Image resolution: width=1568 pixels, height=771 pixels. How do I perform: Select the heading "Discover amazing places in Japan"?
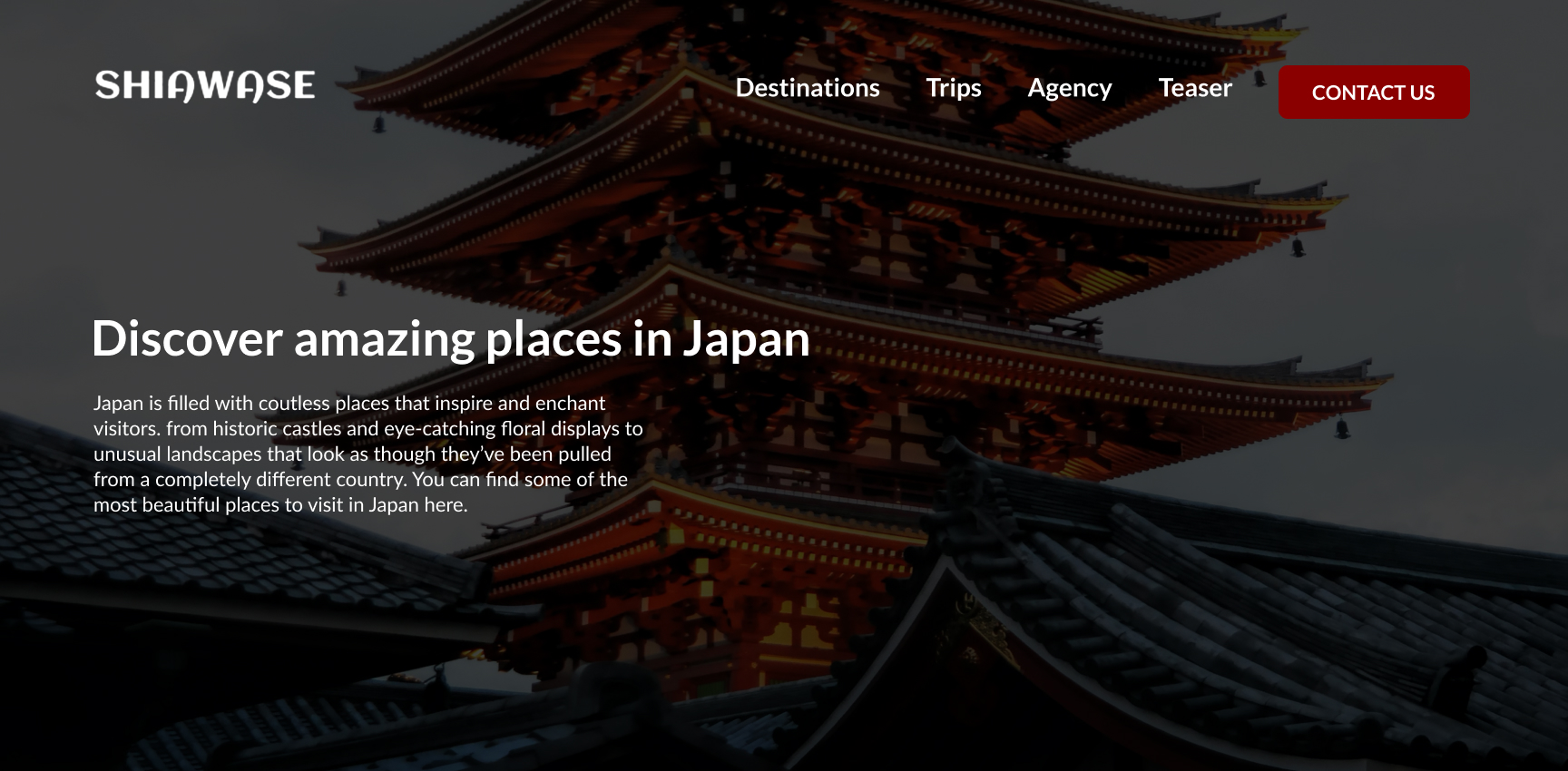451,339
